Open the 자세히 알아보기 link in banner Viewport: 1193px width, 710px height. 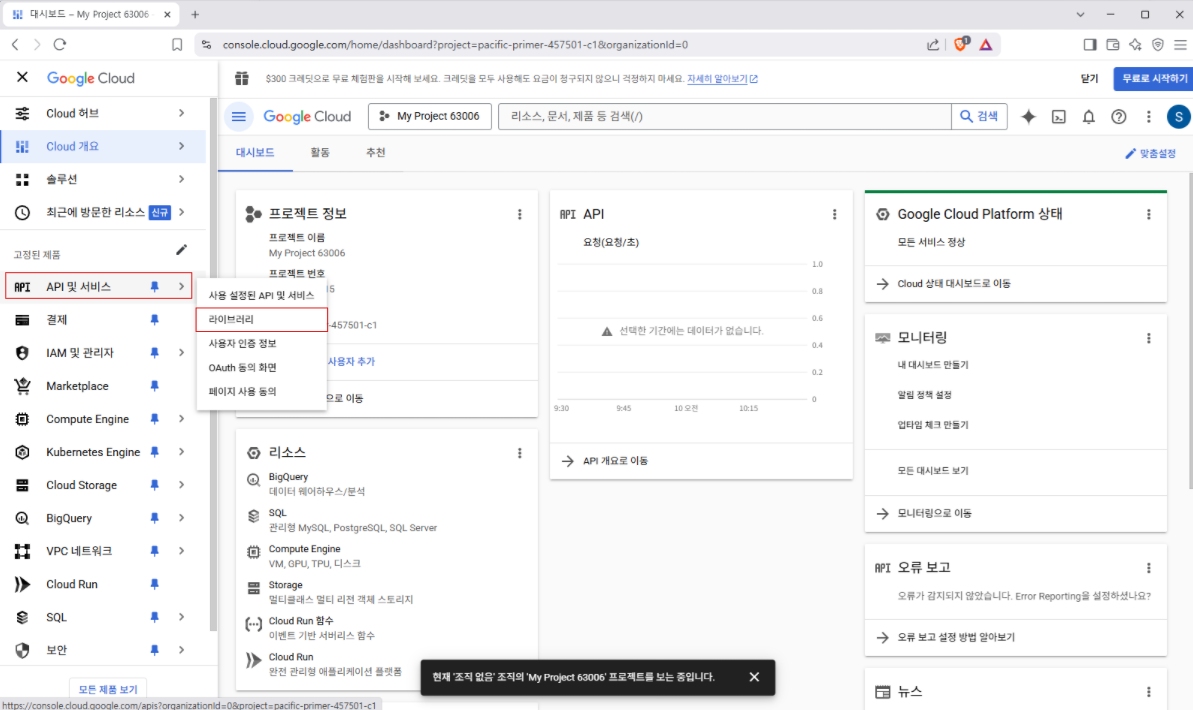click(x=722, y=78)
